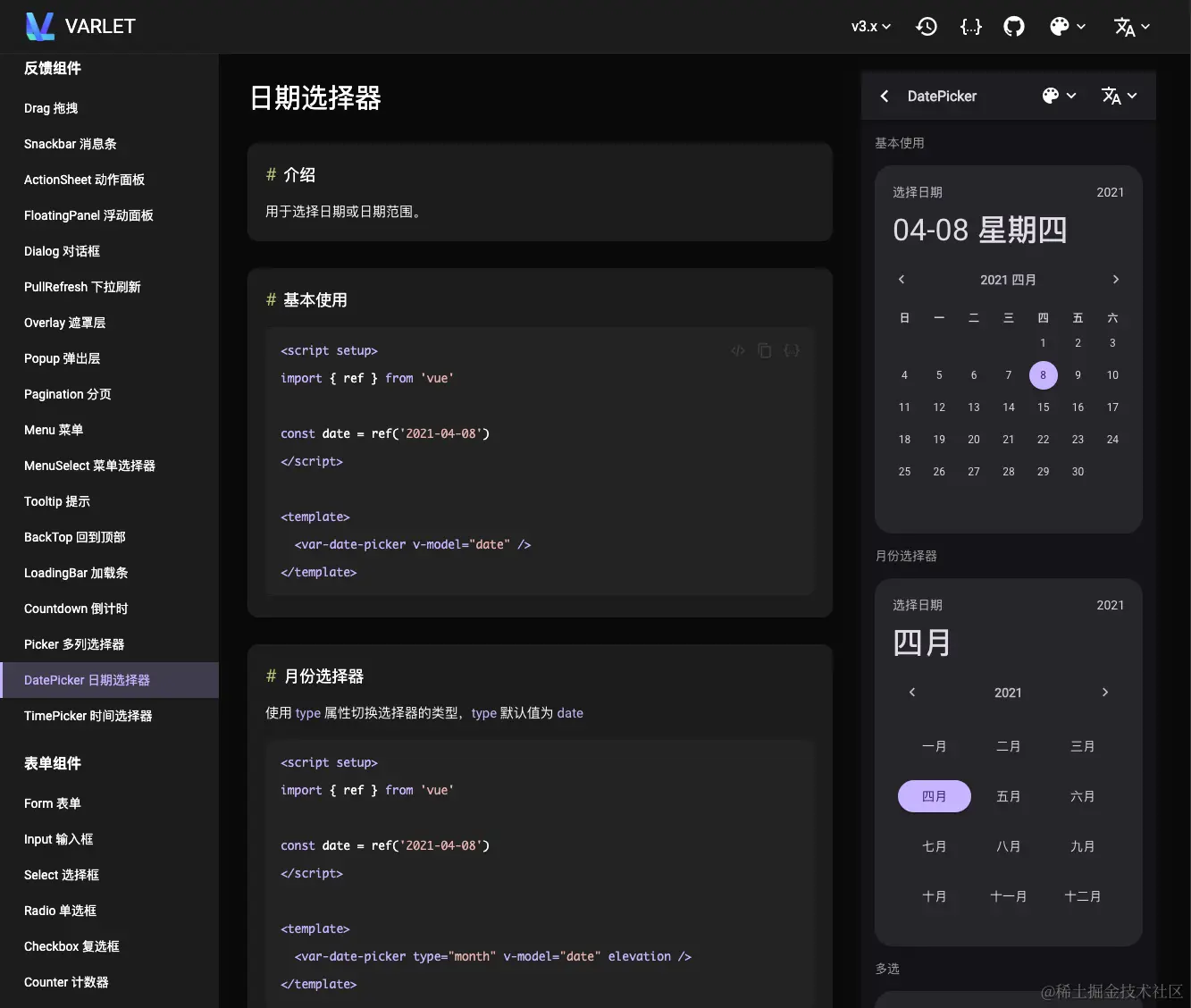Open playground braces icon in basic usage block
The width and height of the screenshot is (1191, 1008).
click(792, 350)
